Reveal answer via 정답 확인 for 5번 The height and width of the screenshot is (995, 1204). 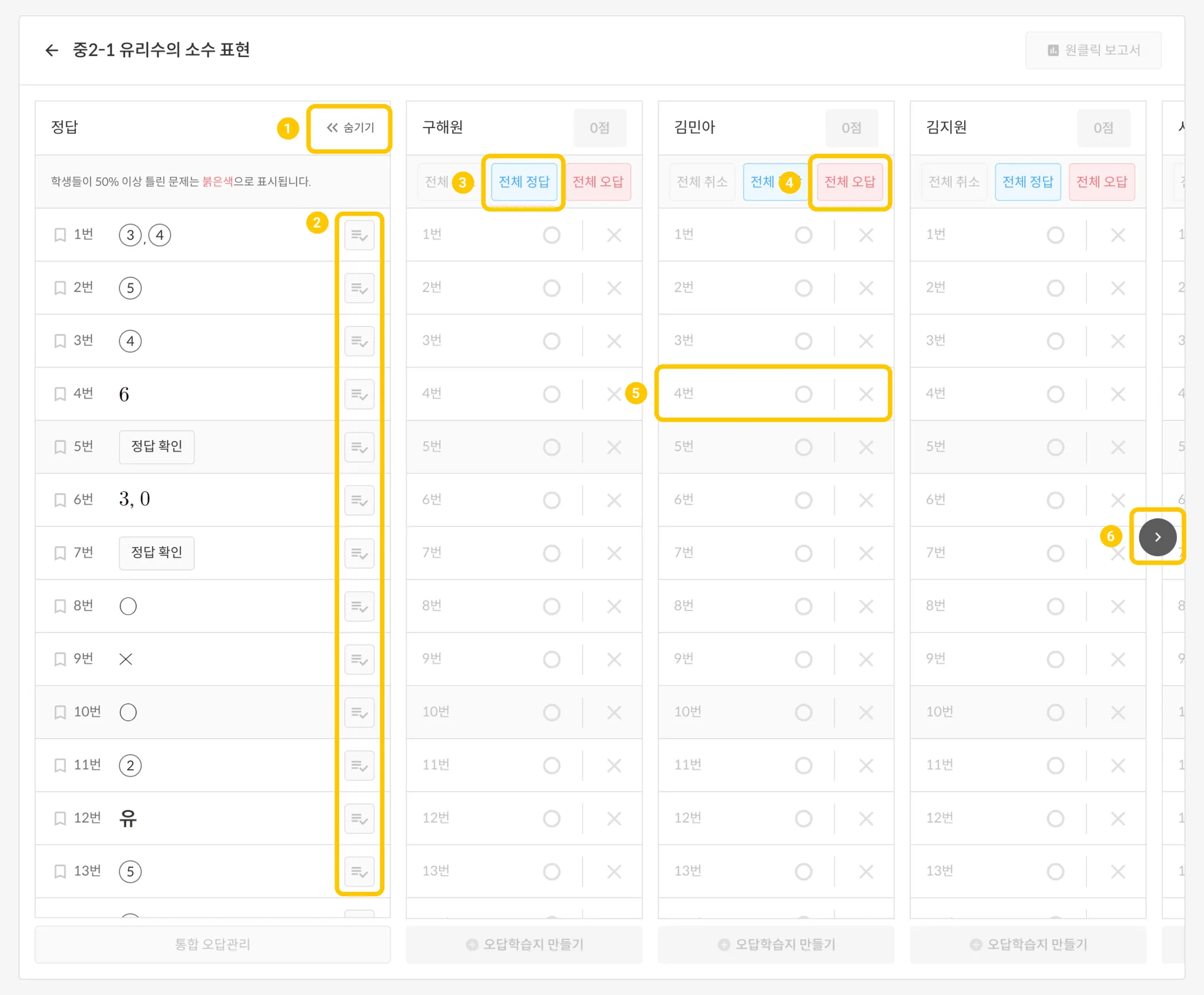(x=156, y=446)
